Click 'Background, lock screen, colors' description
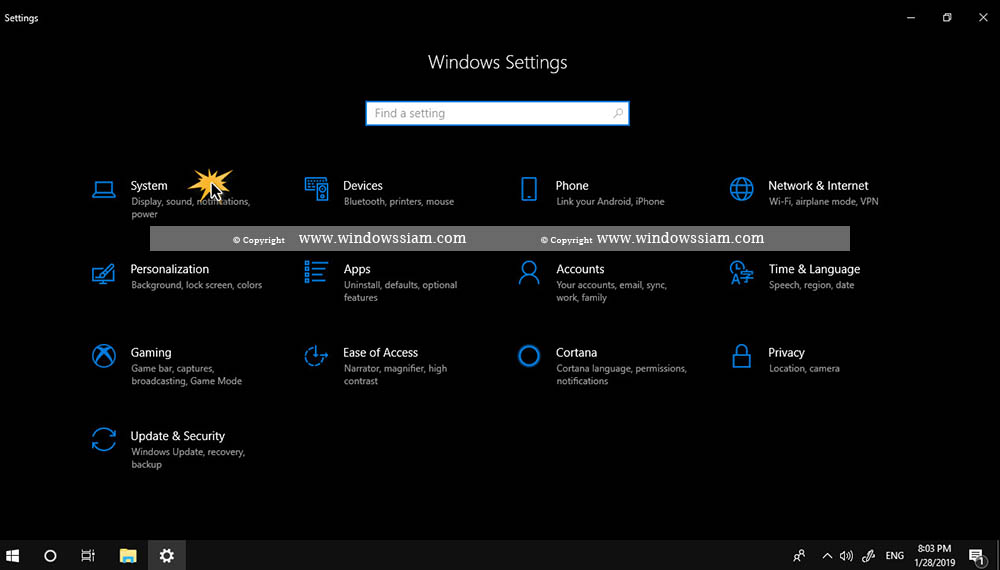The height and width of the screenshot is (570, 1000). coord(196,285)
